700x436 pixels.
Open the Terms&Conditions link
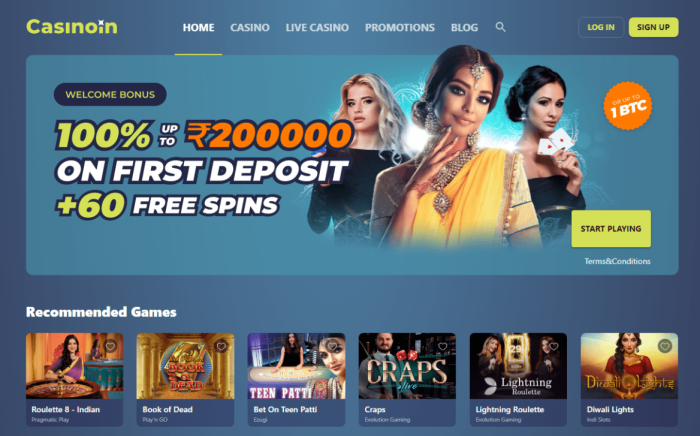(x=617, y=261)
